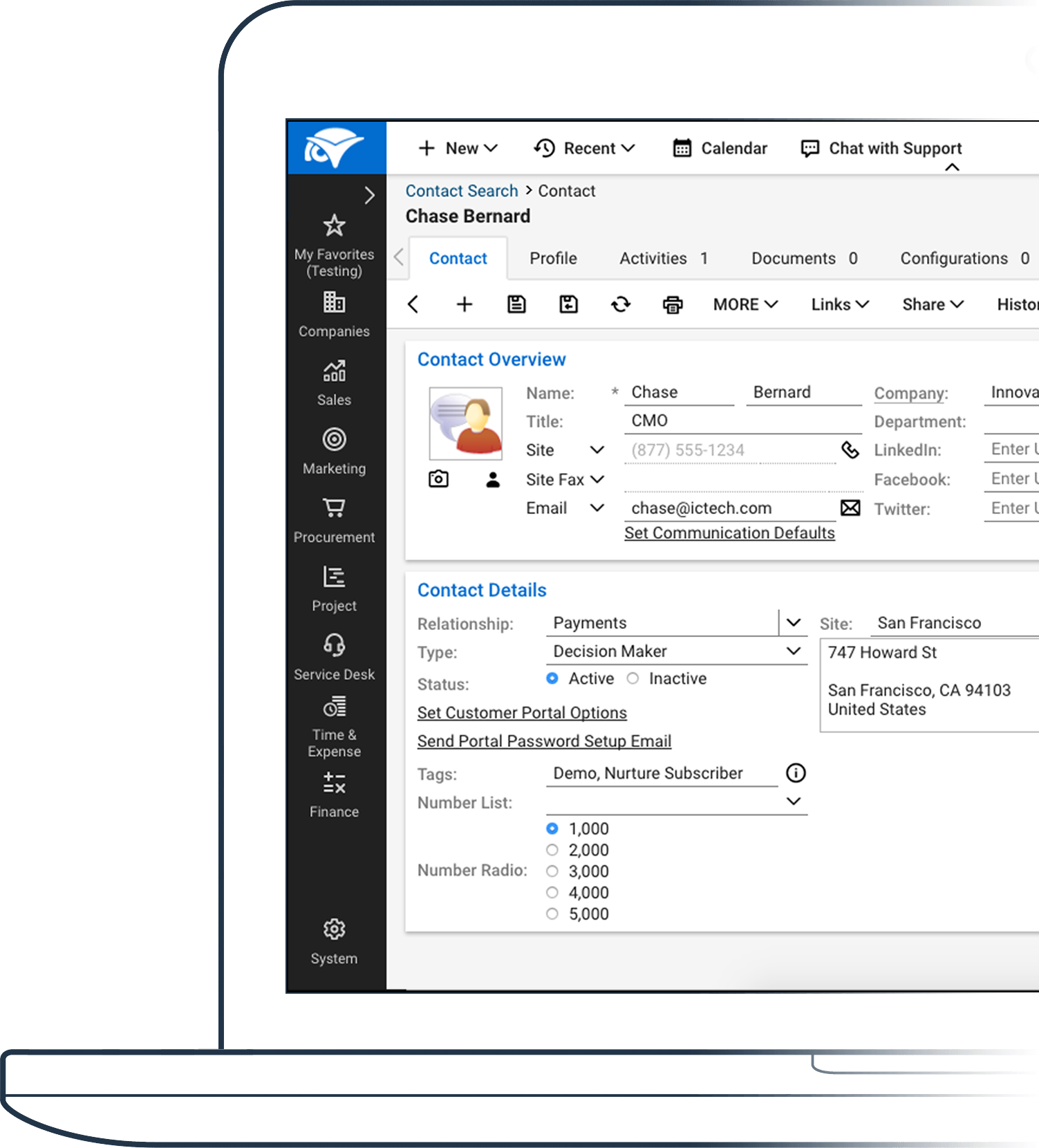The image size is (1039, 1148).
Task: Open the Time & Expense module
Action: pos(334,728)
